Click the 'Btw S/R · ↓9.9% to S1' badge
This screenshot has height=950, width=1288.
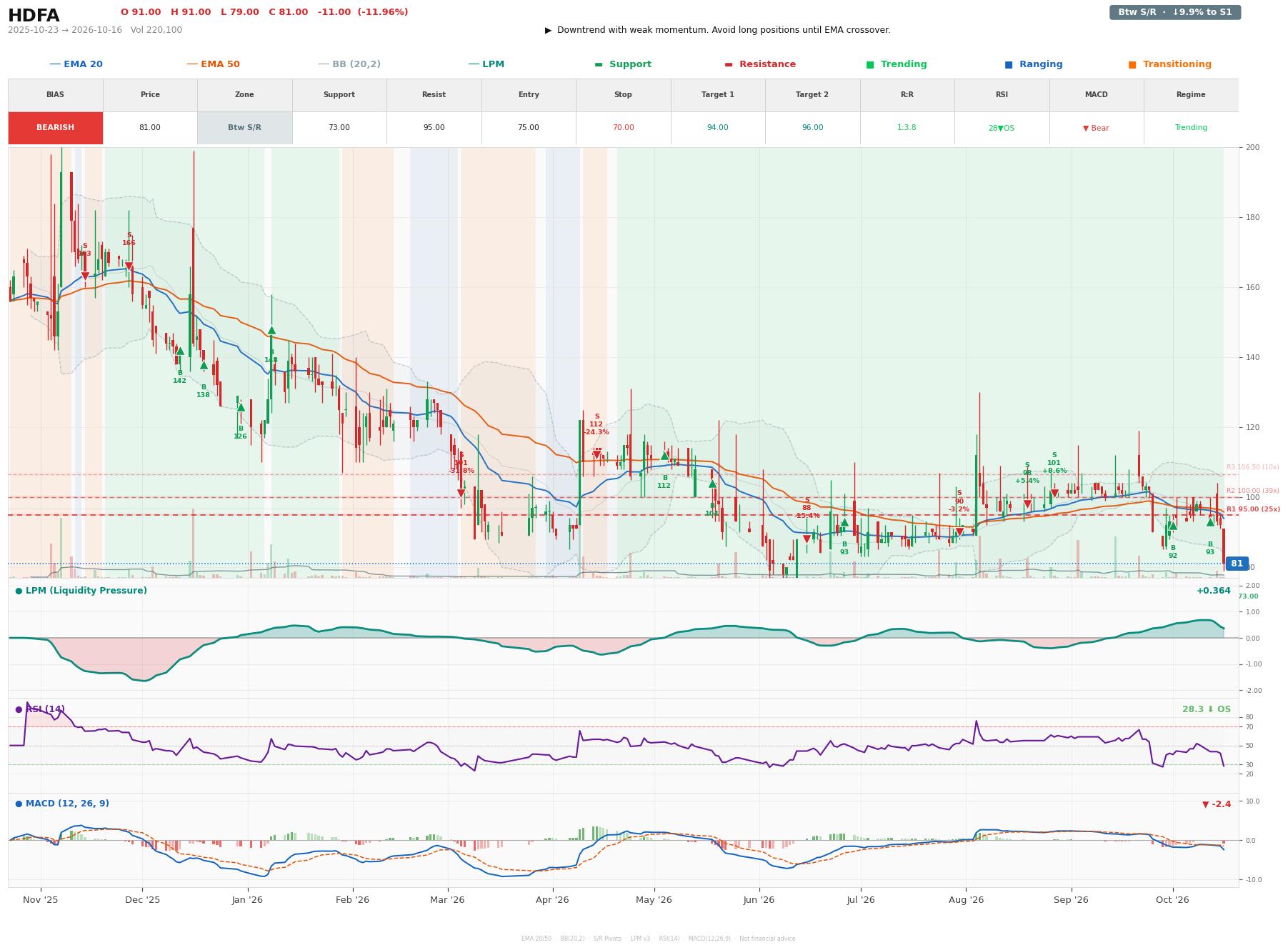1175,12
